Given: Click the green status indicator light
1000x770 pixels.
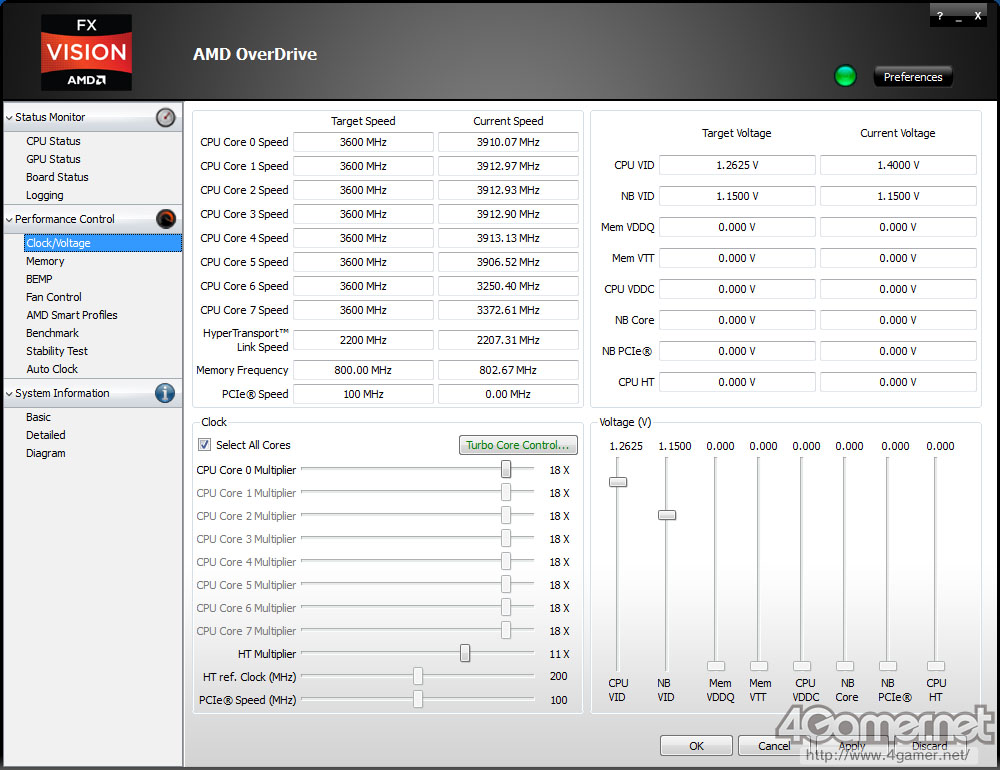Looking at the screenshot, I should pyautogui.click(x=845, y=77).
